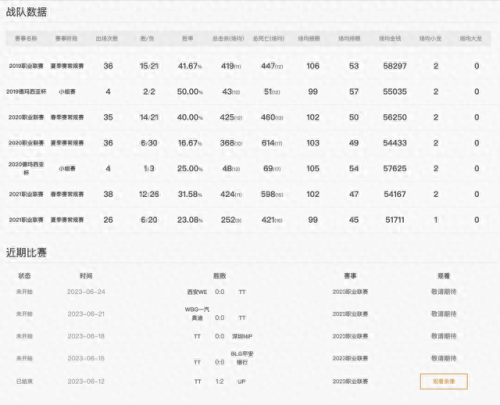The image size is (500, 405).
Task: Click win rate 23.08% cell
Action: point(190,220)
